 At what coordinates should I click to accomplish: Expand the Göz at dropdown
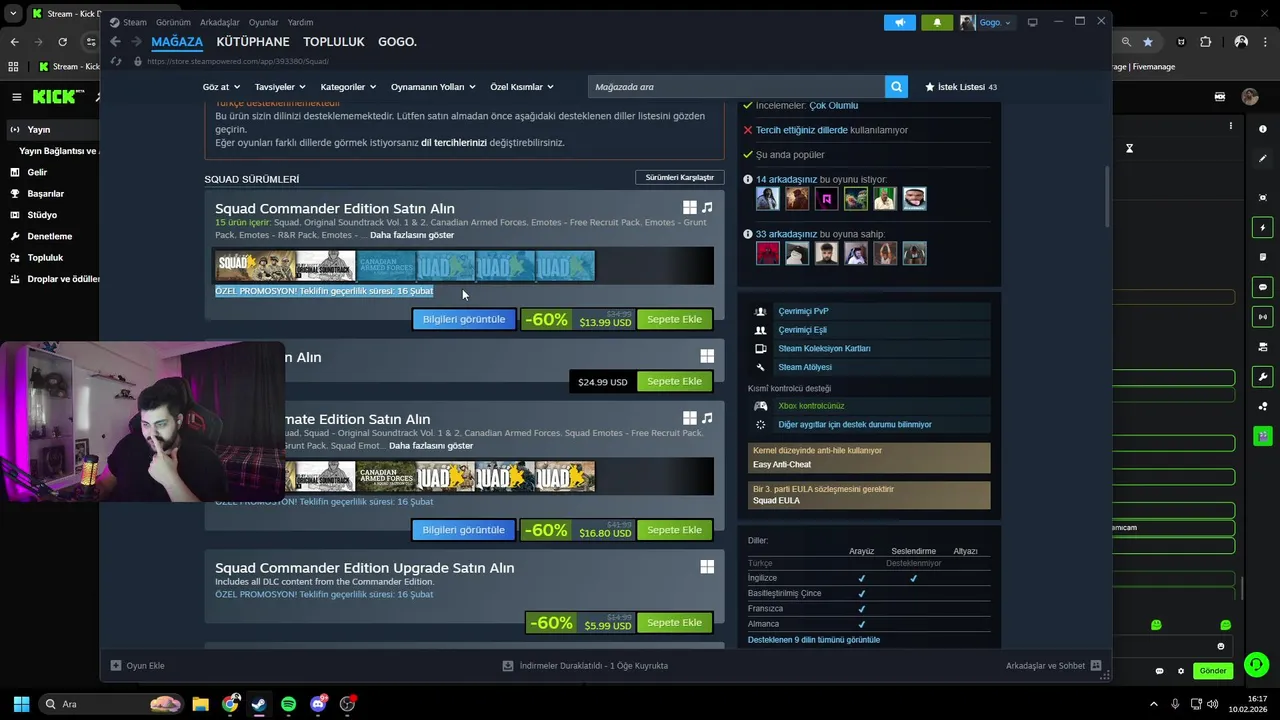pos(220,87)
